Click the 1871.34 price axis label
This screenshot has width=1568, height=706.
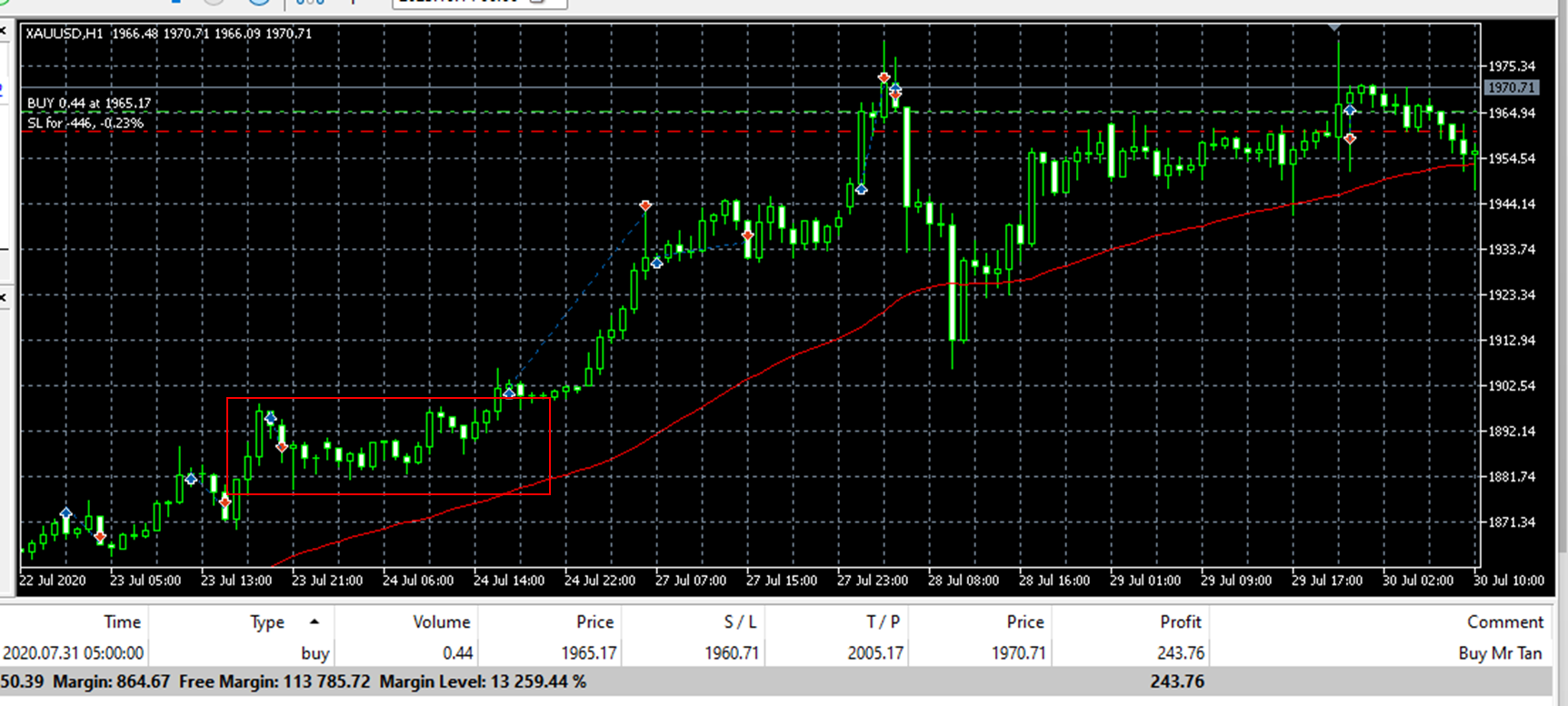(x=1512, y=522)
